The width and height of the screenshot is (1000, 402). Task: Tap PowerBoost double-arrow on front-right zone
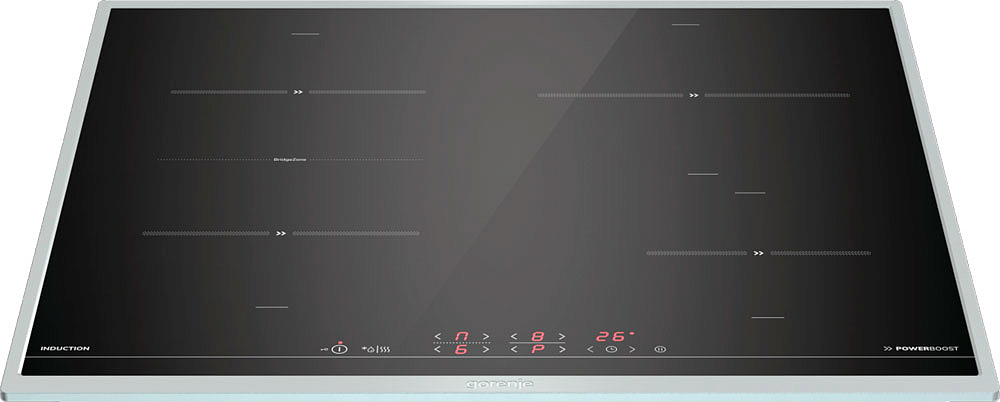point(758,253)
